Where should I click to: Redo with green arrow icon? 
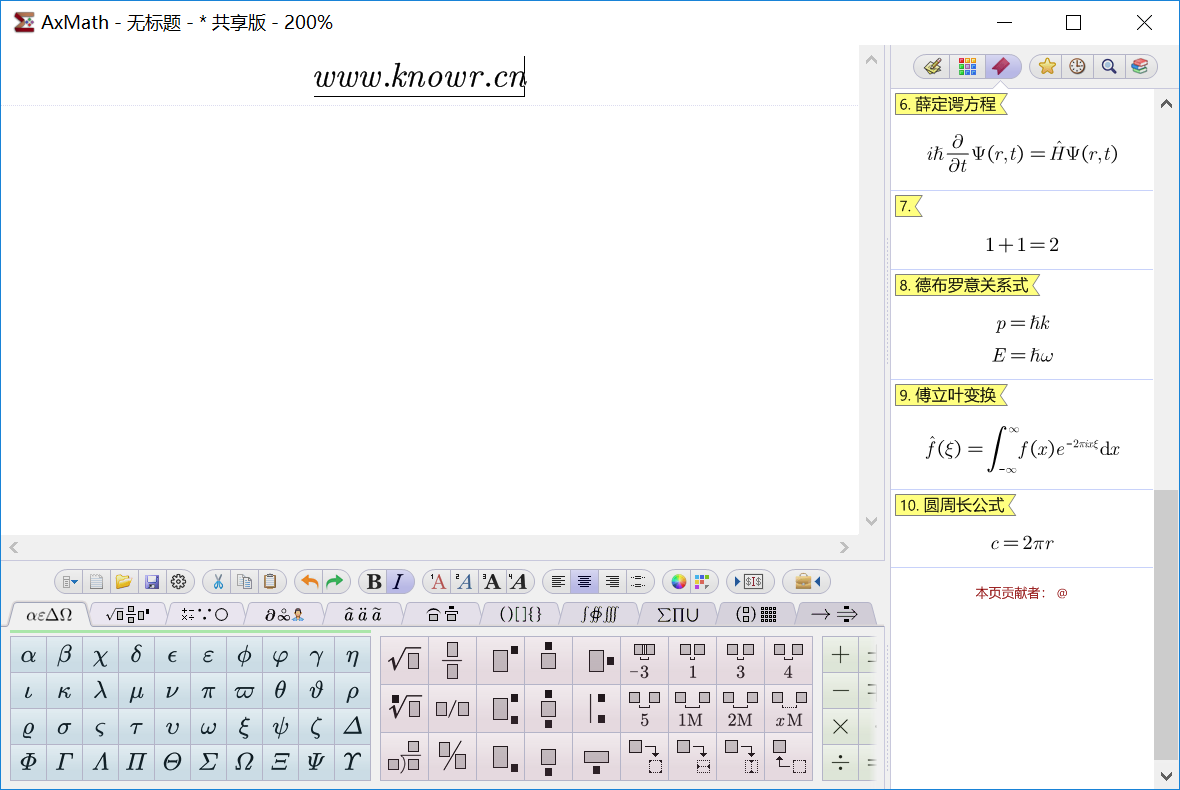pos(334,582)
